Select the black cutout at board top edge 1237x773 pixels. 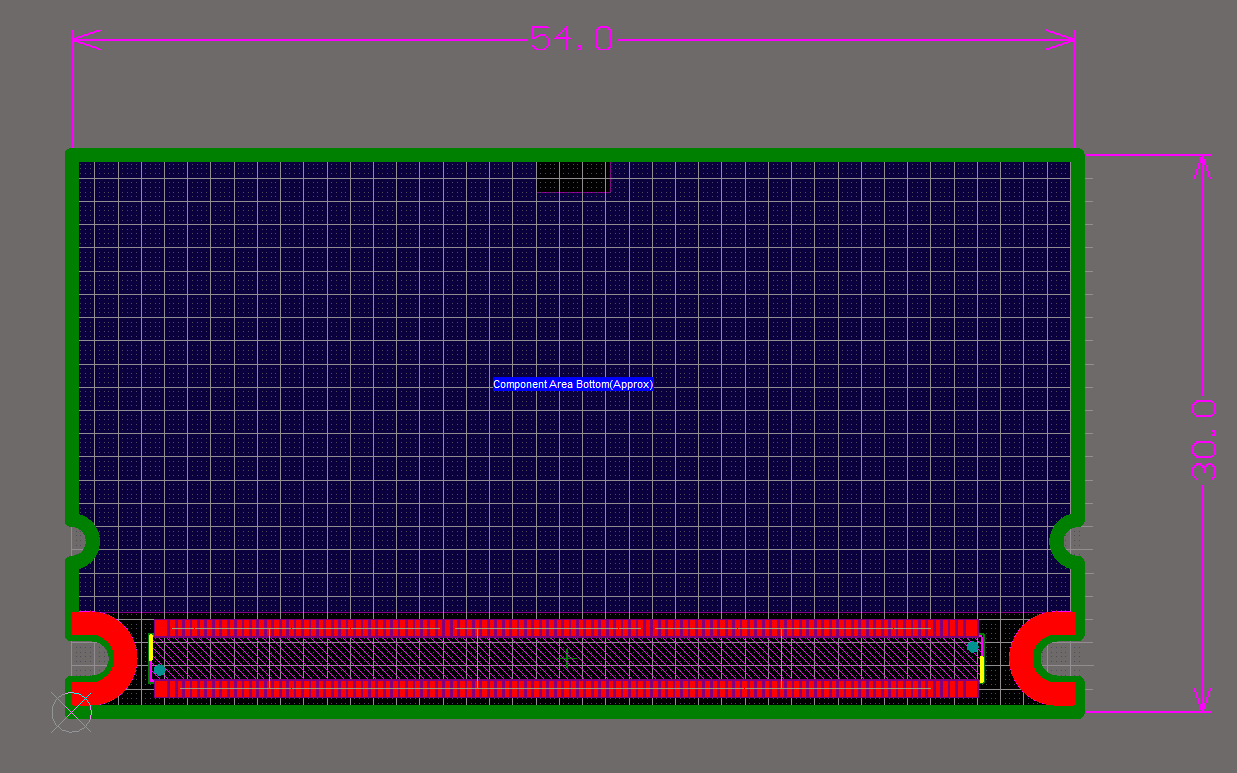(x=573, y=176)
